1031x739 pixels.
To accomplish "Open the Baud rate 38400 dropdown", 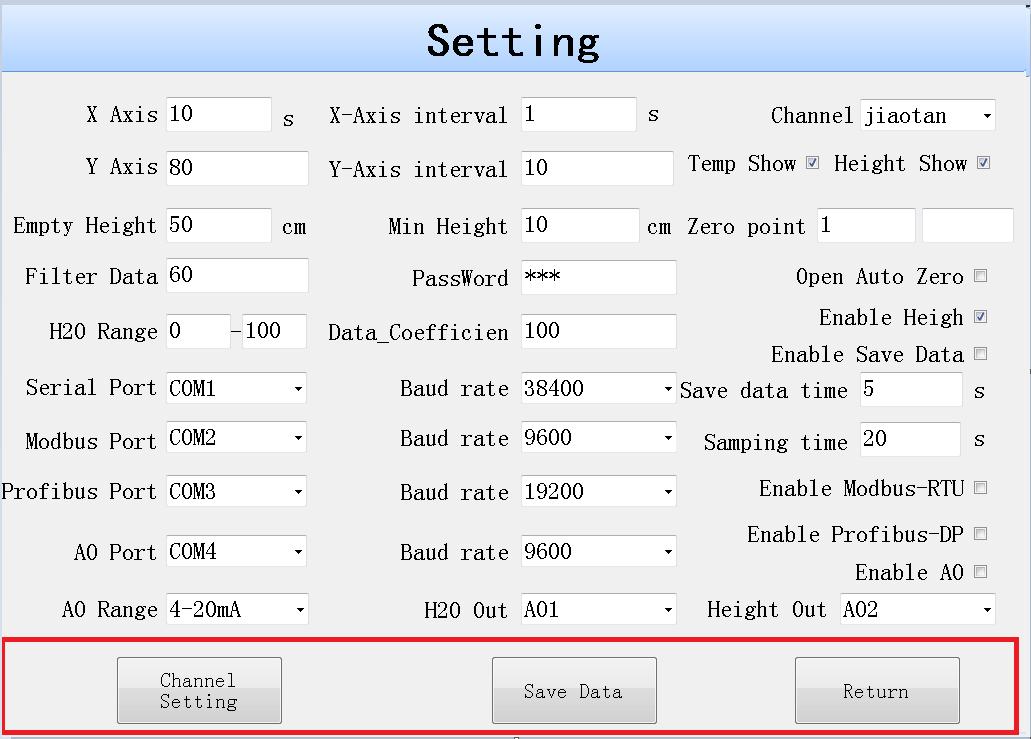I will click(598, 389).
